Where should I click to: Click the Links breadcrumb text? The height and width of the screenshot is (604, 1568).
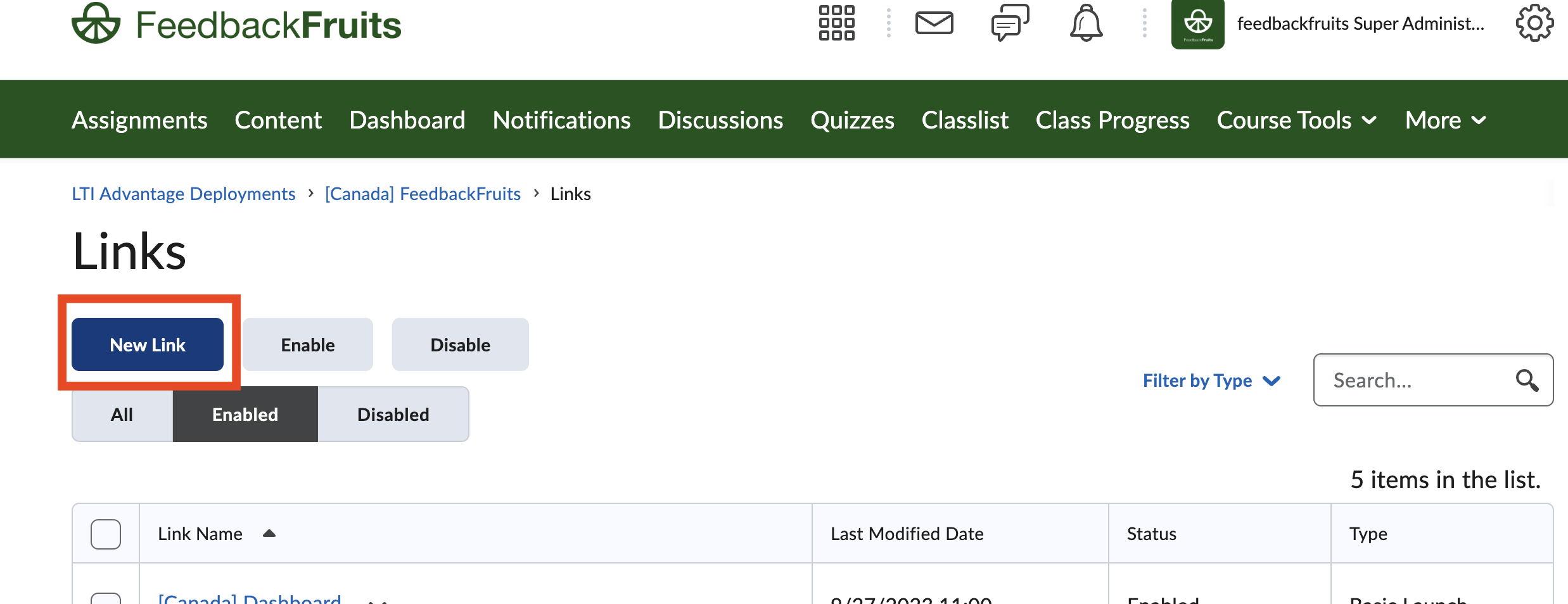point(570,194)
